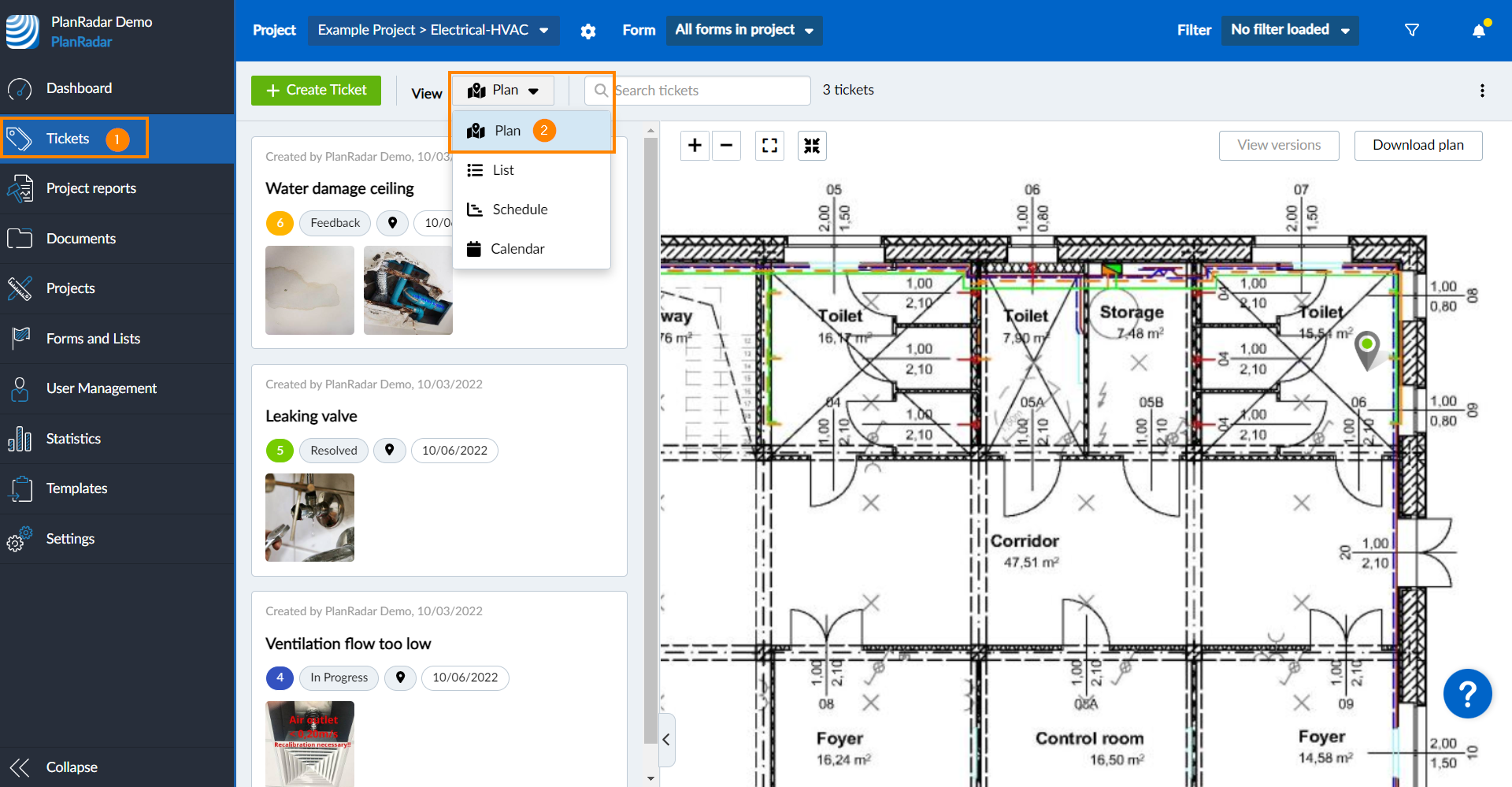Expand the plan to fullscreen
Screen dimensions: 1512x787
[769, 145]
